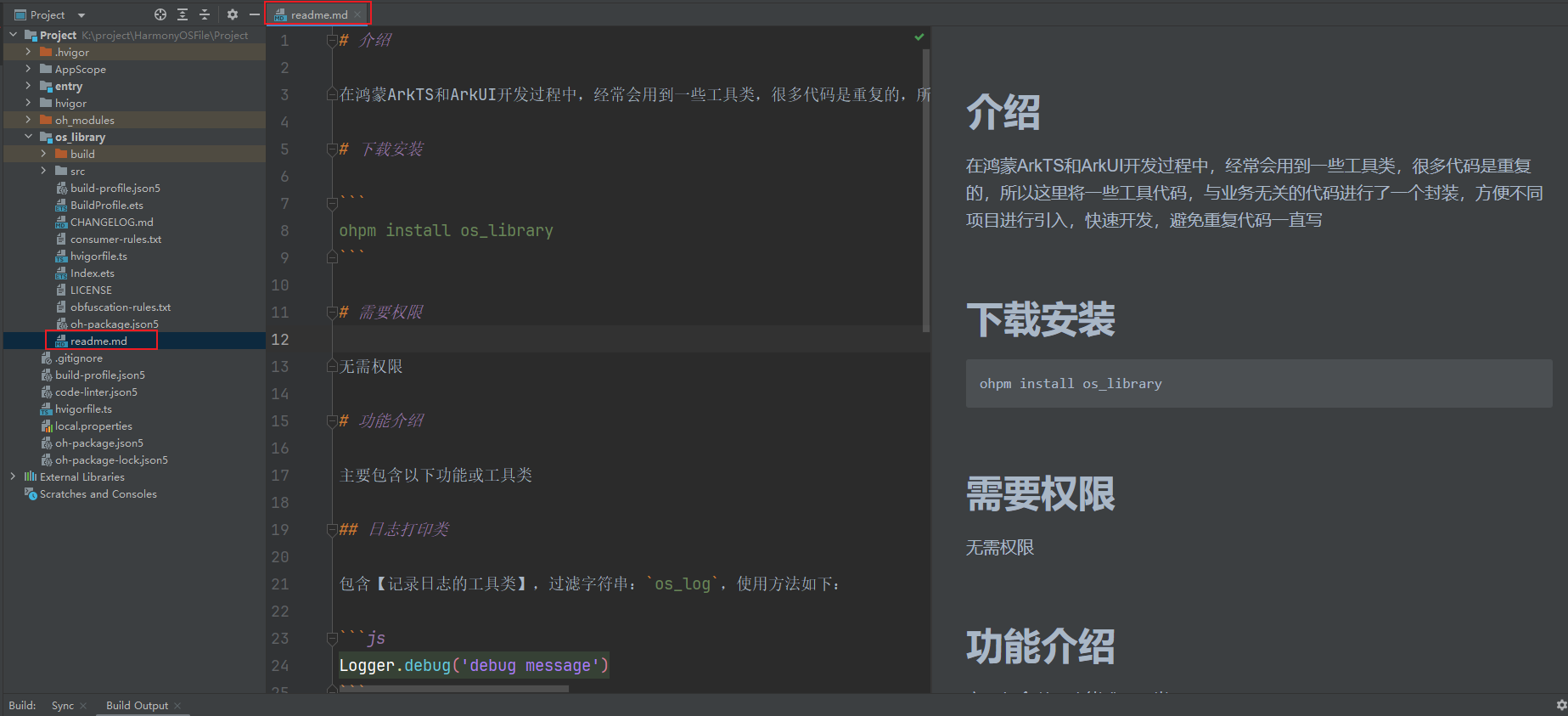Select the readme.md editor tab
Screen dimensions: 1568x716
point(318,14)
